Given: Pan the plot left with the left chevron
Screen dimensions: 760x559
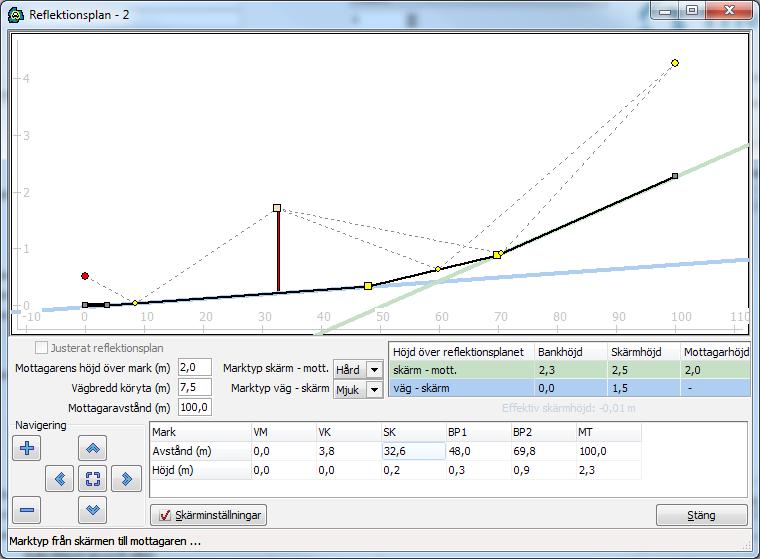Looking at the screenshot, I should [x=60, y=479].
